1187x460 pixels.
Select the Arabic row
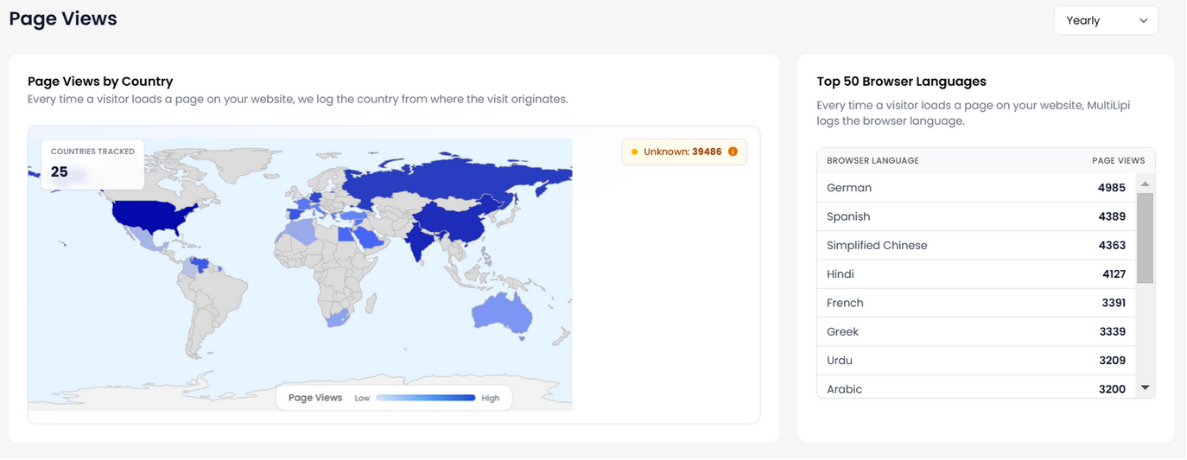977,387
